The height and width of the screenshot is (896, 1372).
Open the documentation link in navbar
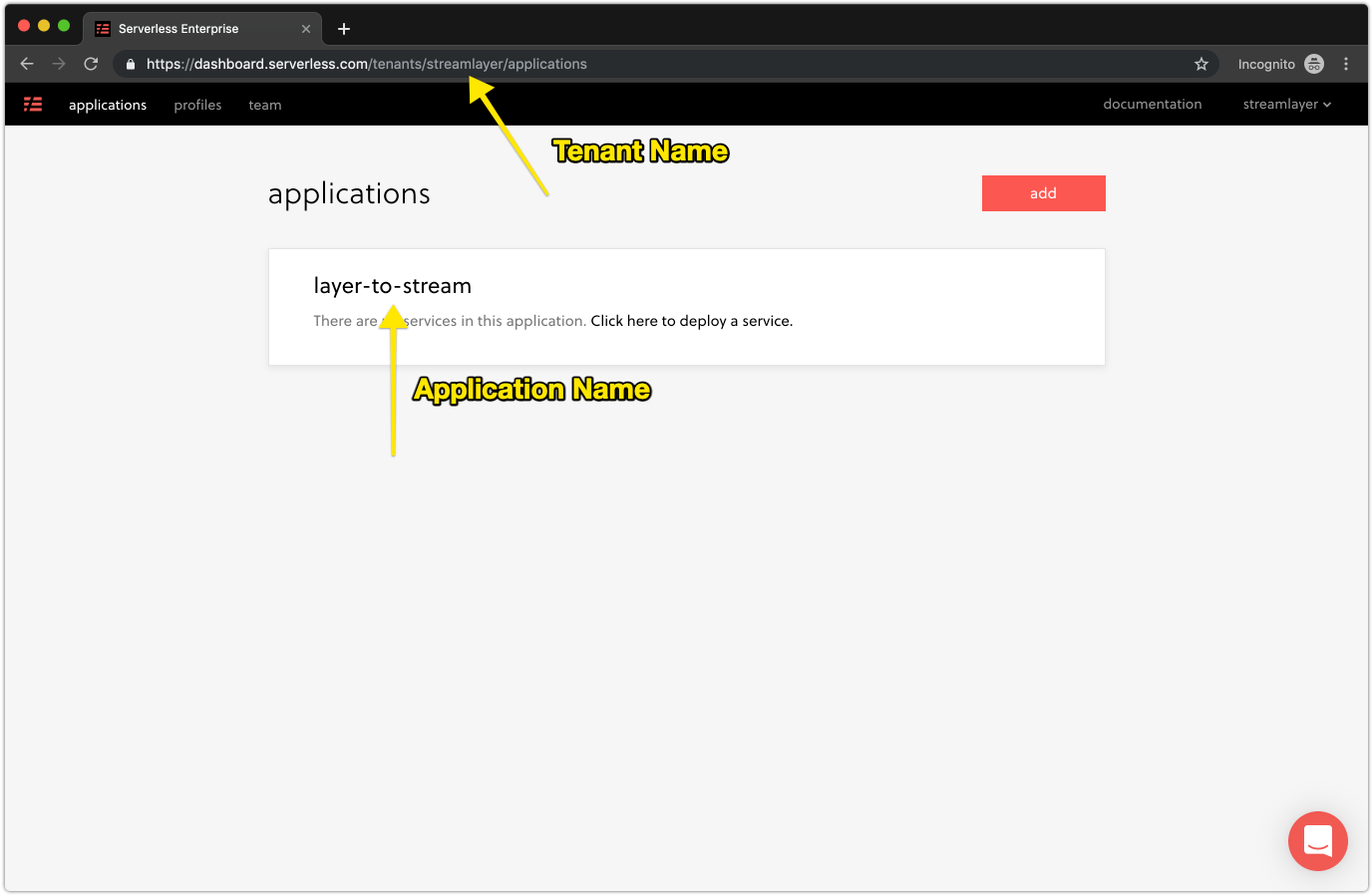tap(1153, 104)
